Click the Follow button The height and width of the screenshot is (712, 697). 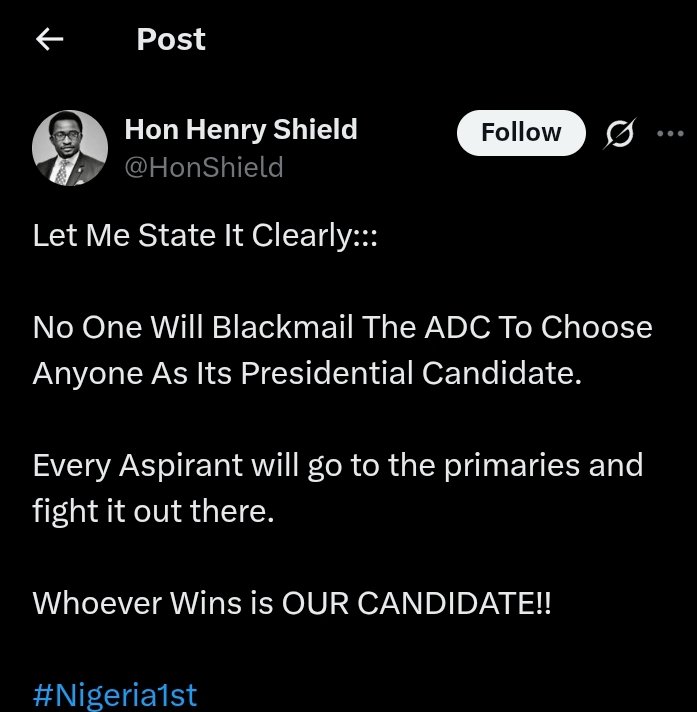tap(521, 133)
